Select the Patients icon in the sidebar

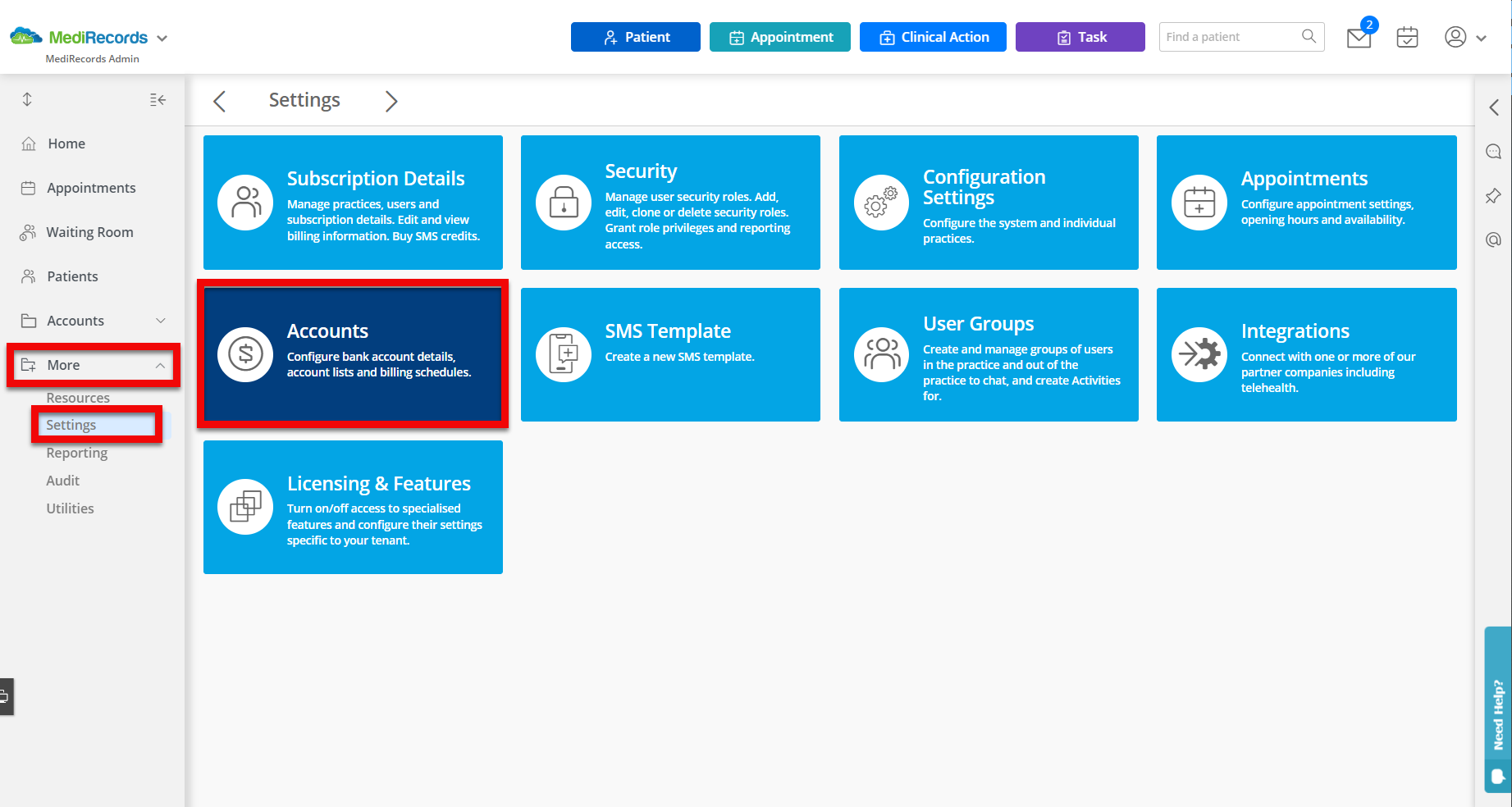pyautogui.click(x=27, y=276)
